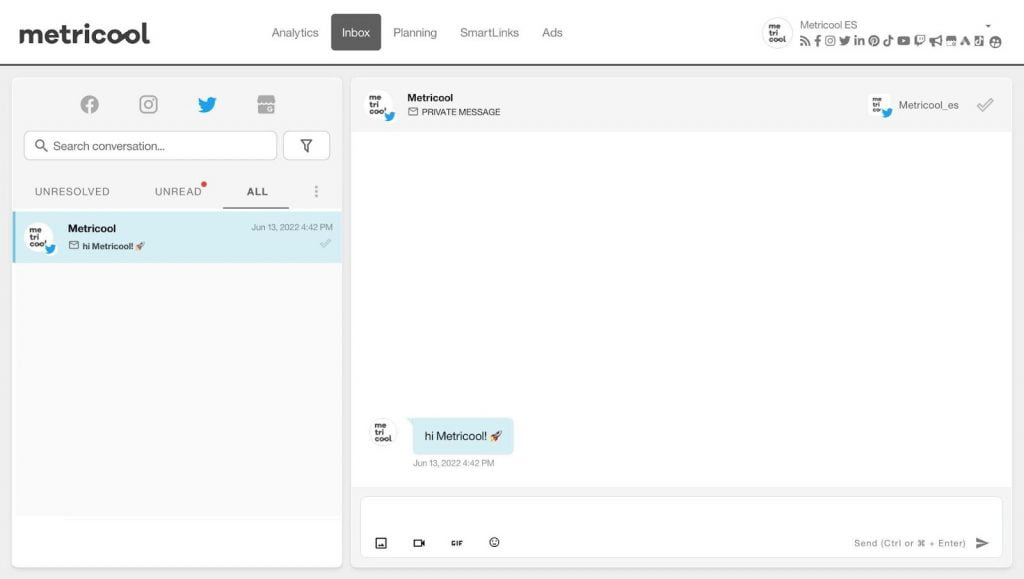The image size is (1024, 579).
Task: Click the Twitch icon in account header
Action: pyautogui.click(x=920, y=41)
